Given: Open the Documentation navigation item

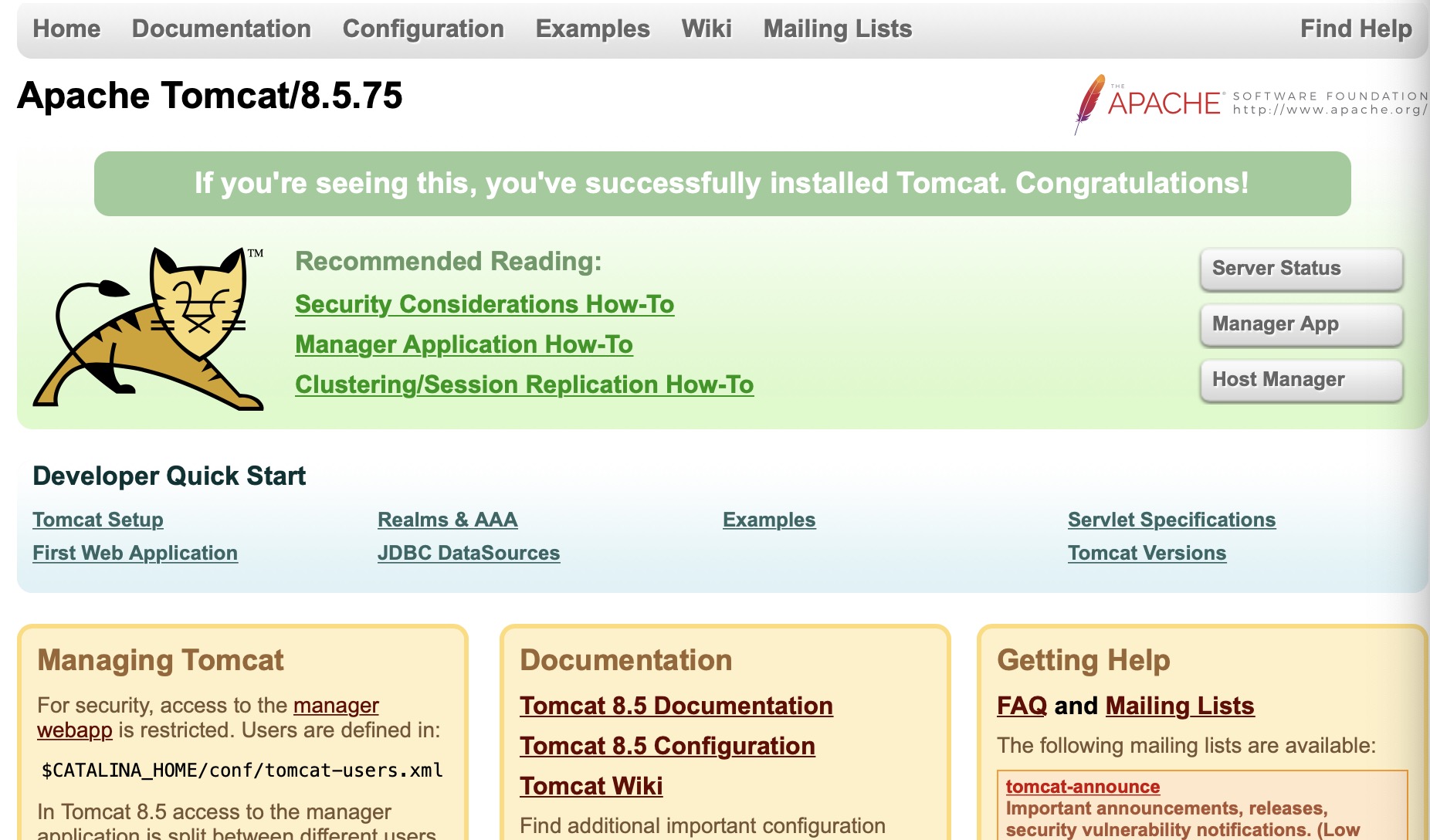Looking at the screenshot, I should click(222, 29).
